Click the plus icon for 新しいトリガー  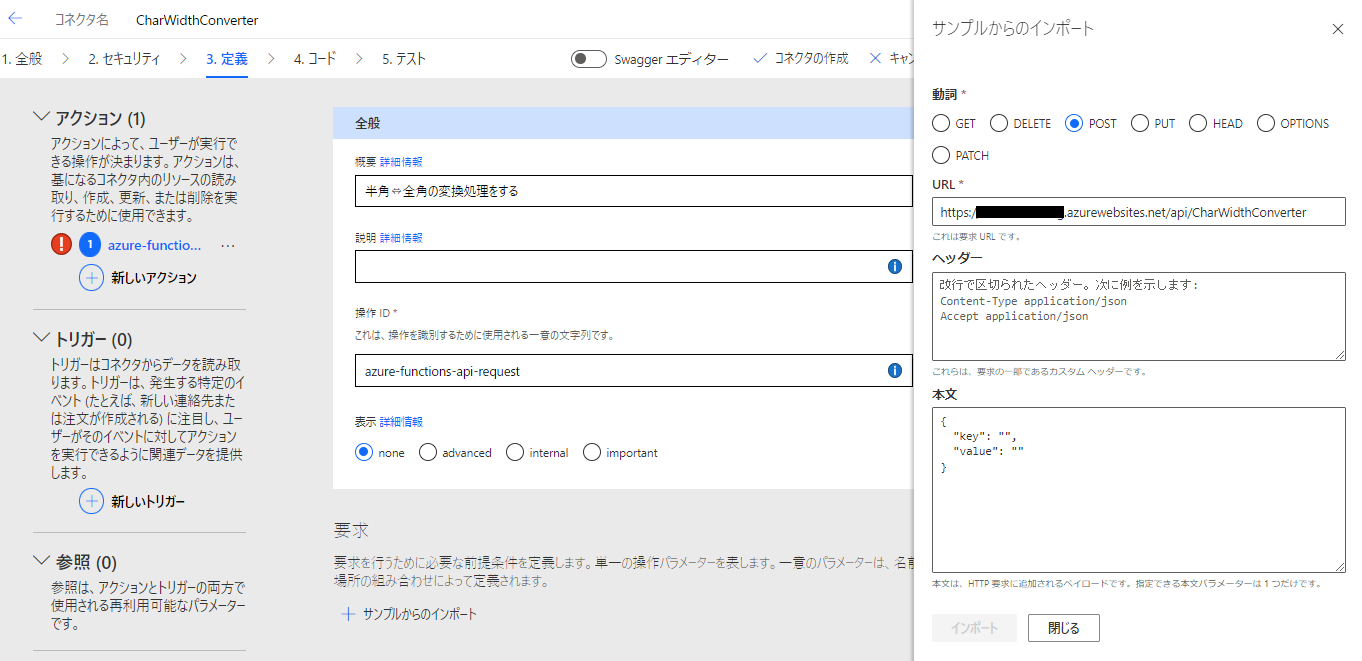(91, 501)
